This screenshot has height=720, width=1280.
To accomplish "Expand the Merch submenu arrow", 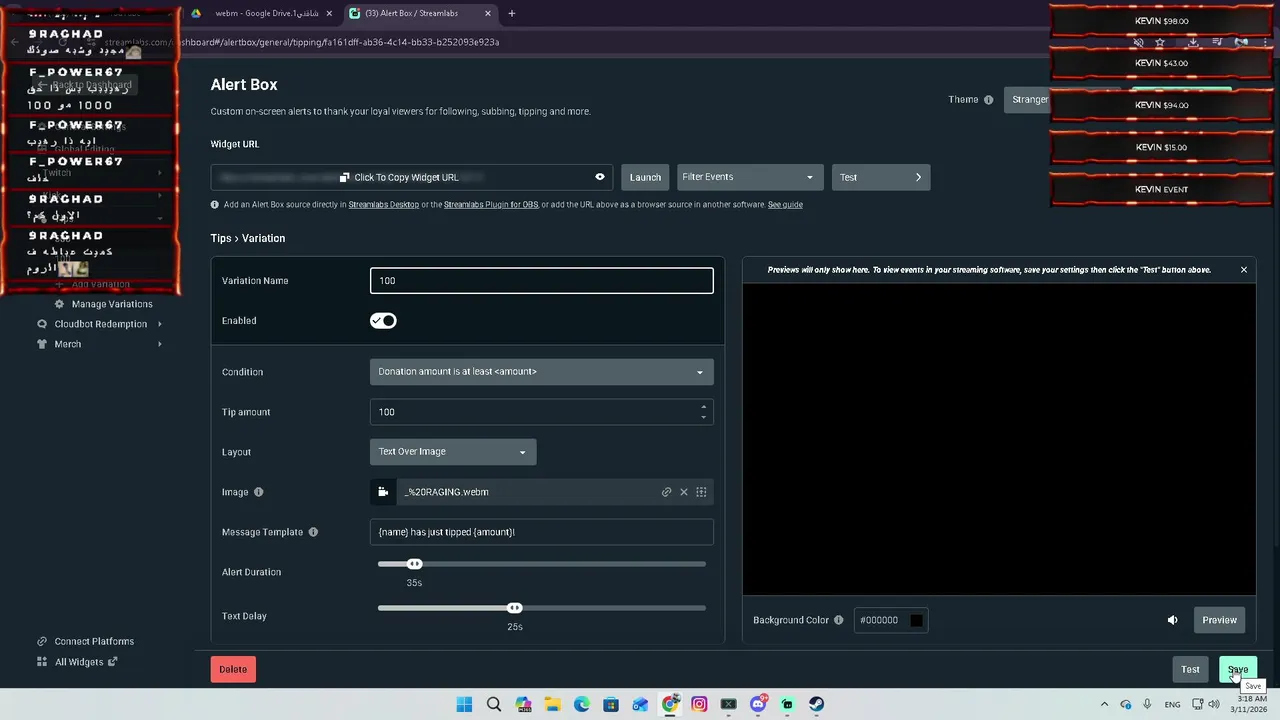I will click(159, 344).
